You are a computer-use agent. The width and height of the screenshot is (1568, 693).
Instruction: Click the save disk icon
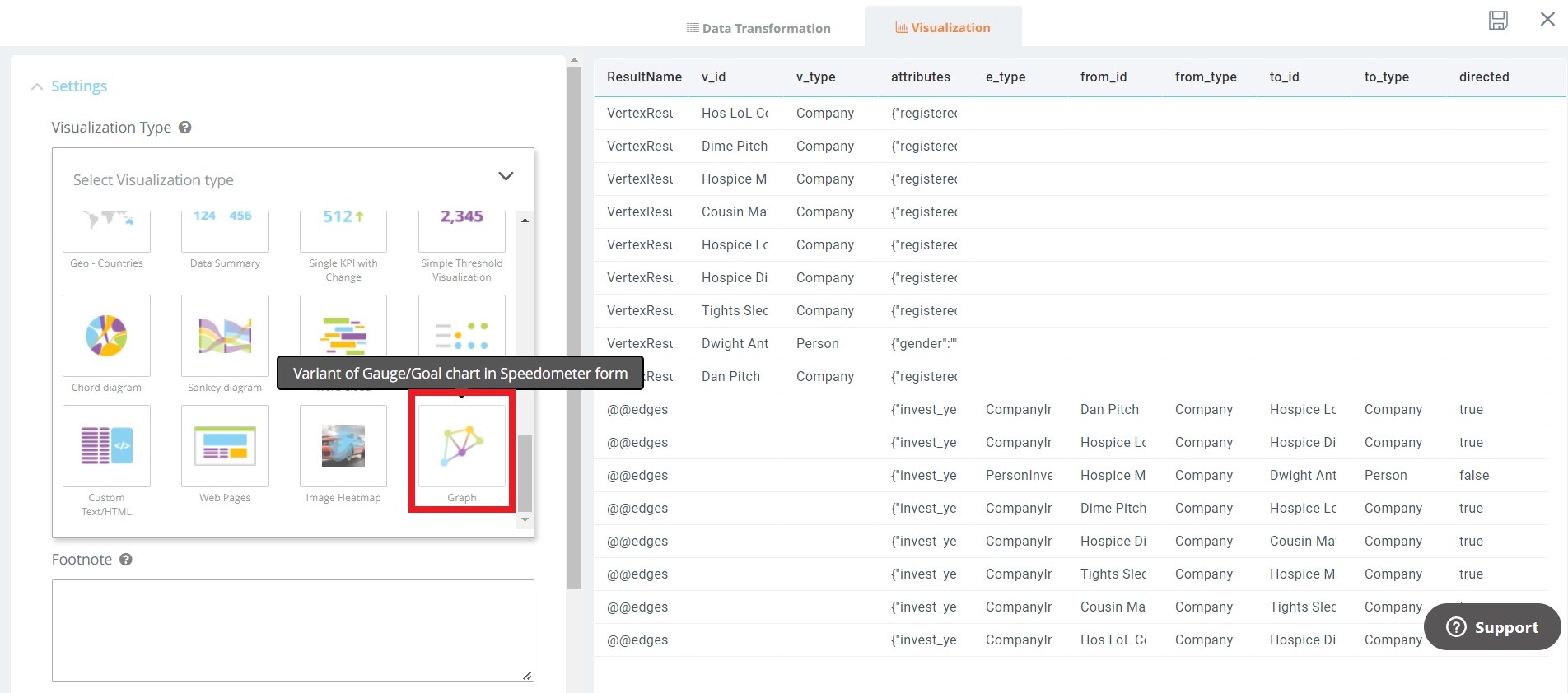coord(1498,21)
